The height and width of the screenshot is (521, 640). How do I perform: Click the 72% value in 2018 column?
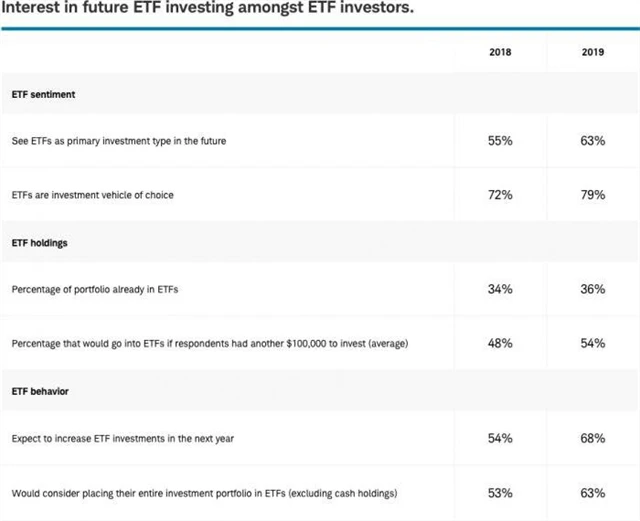tap(500, 195)
